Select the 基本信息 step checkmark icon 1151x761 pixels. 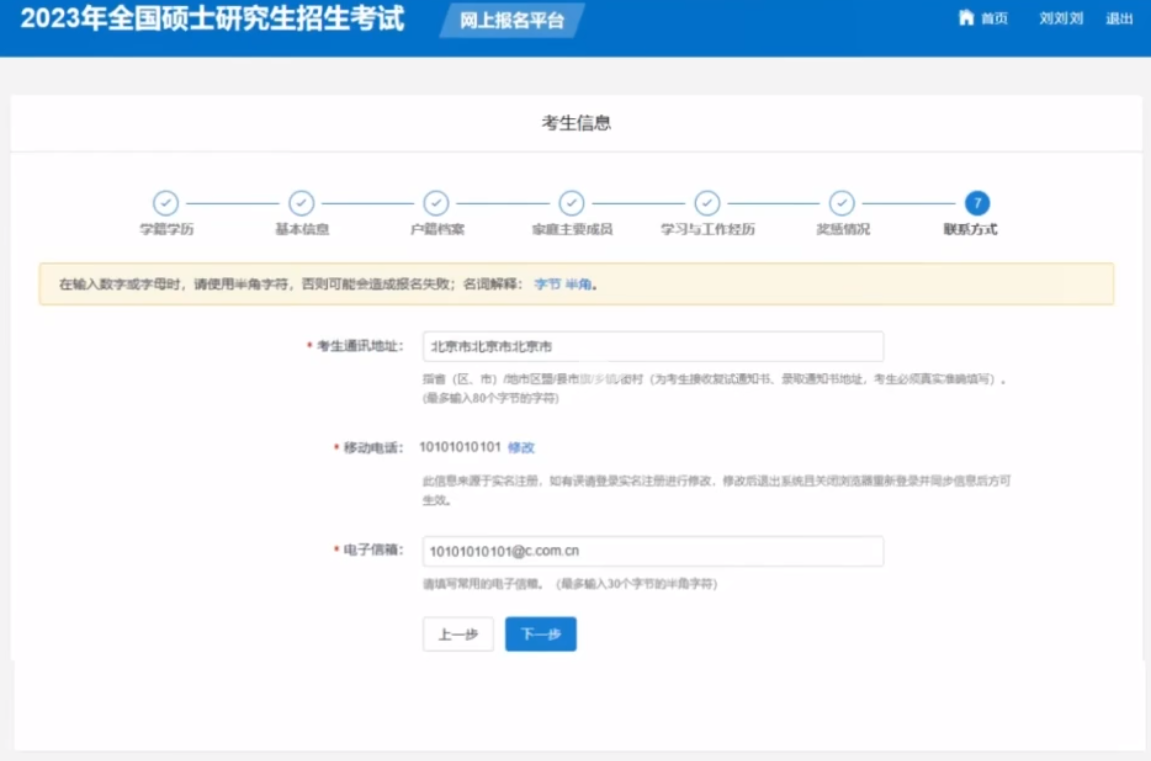[x=300, y=202]
